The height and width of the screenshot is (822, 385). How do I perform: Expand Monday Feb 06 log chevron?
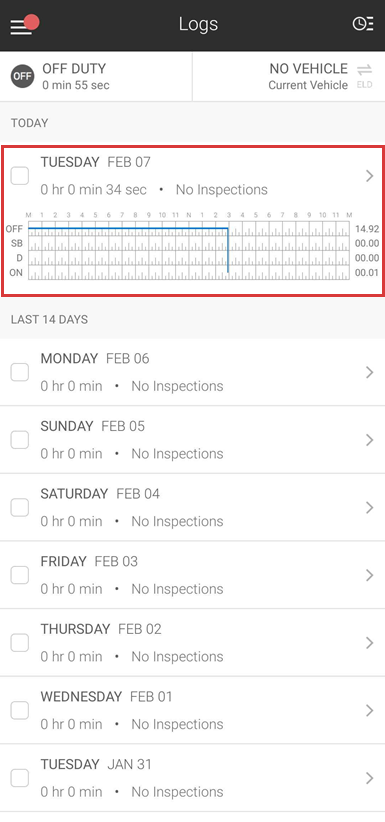[369, 372]
